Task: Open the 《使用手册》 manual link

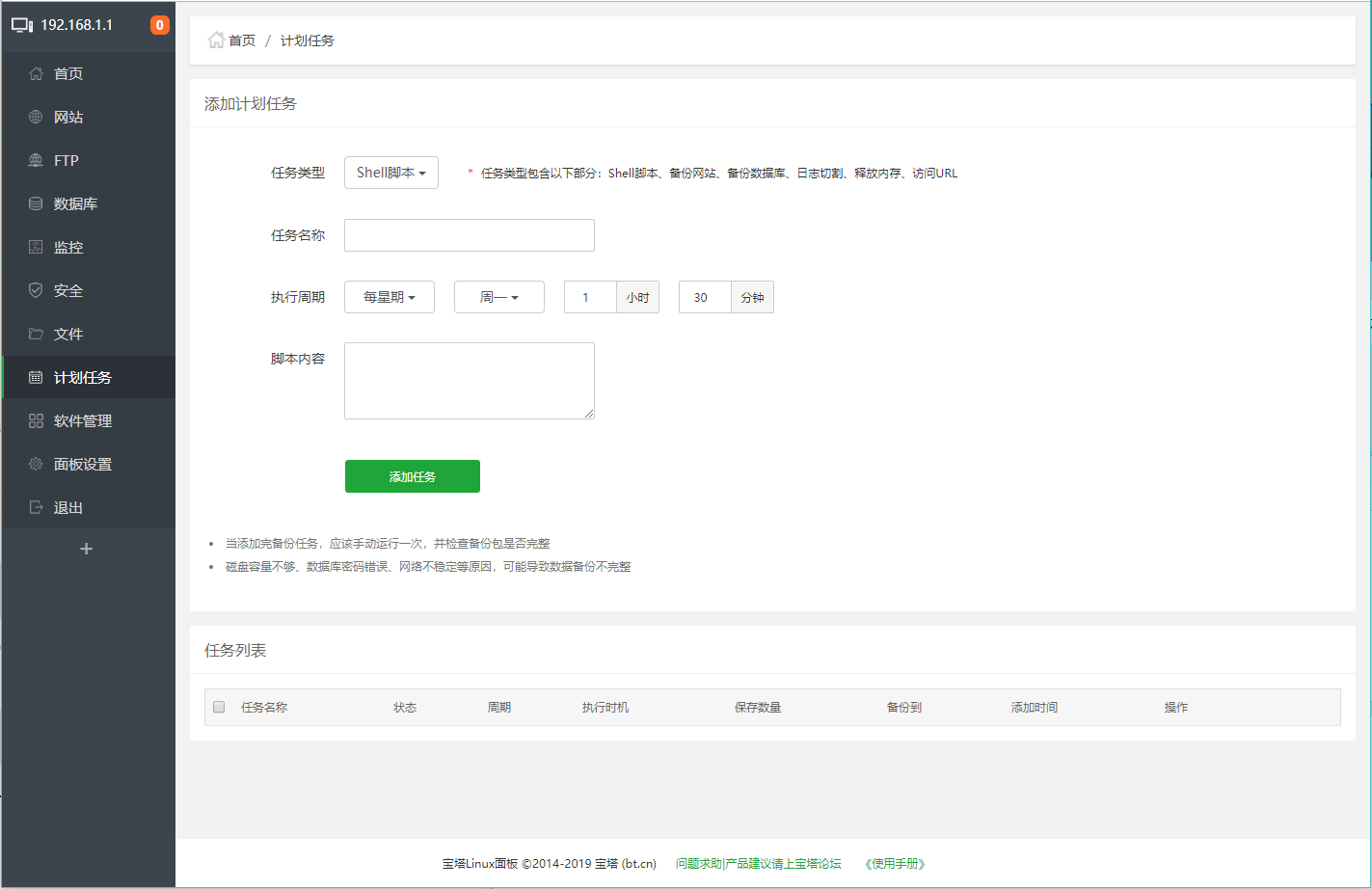Action: 893,864
